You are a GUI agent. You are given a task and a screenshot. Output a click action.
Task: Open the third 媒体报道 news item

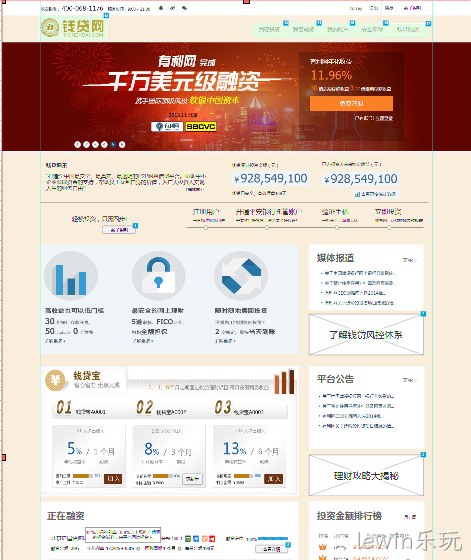click(x=354, y=293)
